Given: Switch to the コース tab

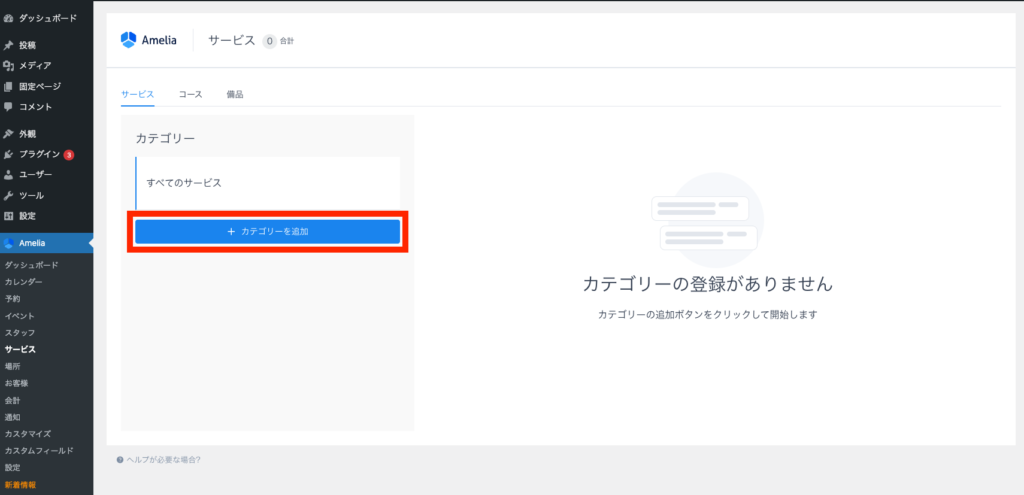Looking at the screenshot, I should coord(190,95).
